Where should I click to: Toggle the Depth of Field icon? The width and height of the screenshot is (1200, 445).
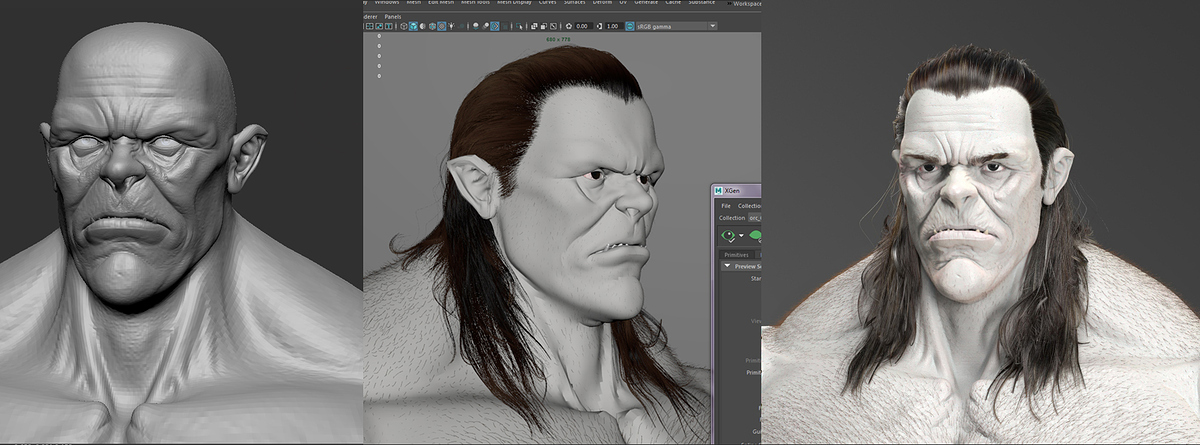(x=504, y=26)
